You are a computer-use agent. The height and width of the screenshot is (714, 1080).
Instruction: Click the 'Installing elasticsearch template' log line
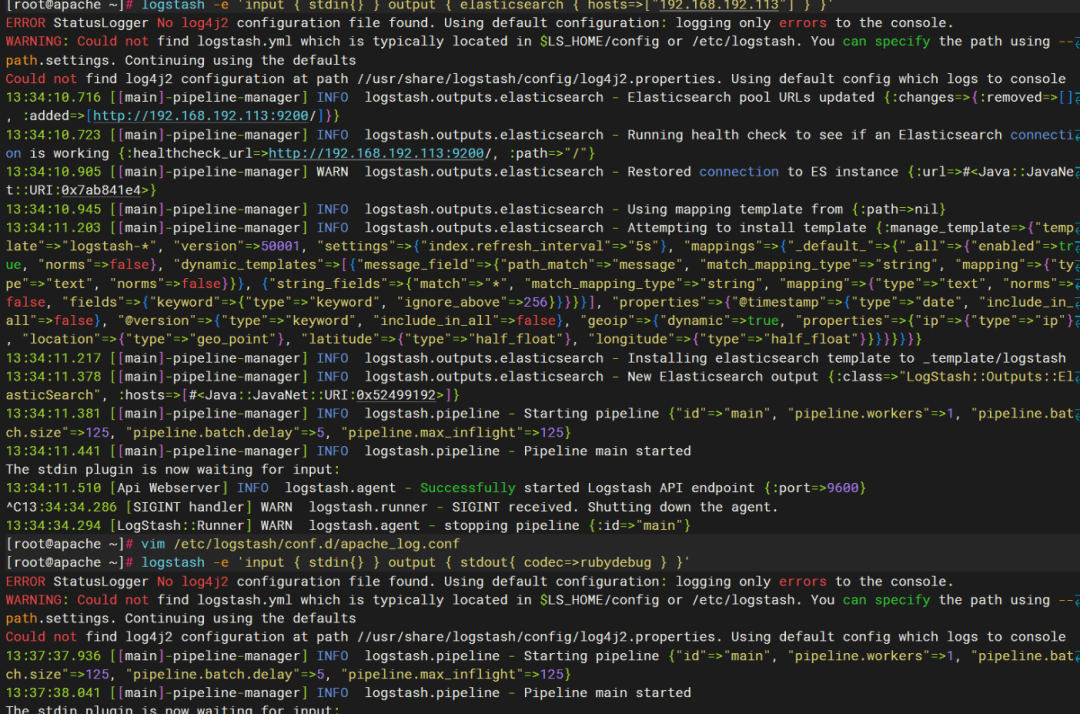coord(536,358)
